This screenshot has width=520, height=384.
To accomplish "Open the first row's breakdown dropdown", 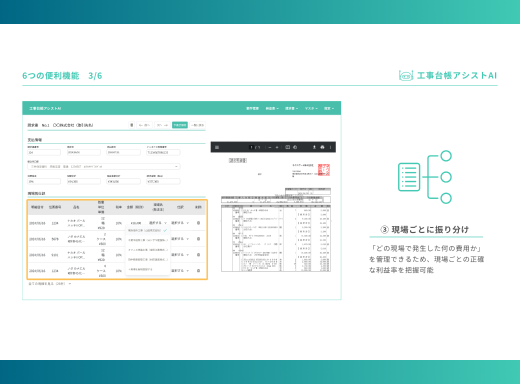I will 180,223.
